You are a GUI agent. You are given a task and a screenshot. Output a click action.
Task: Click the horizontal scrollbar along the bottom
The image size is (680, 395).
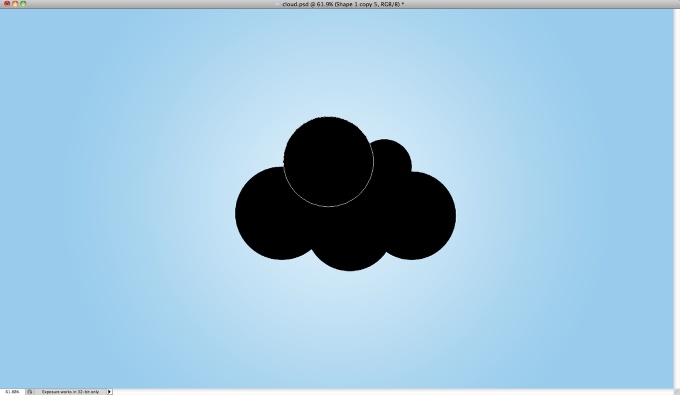[392, 392]
